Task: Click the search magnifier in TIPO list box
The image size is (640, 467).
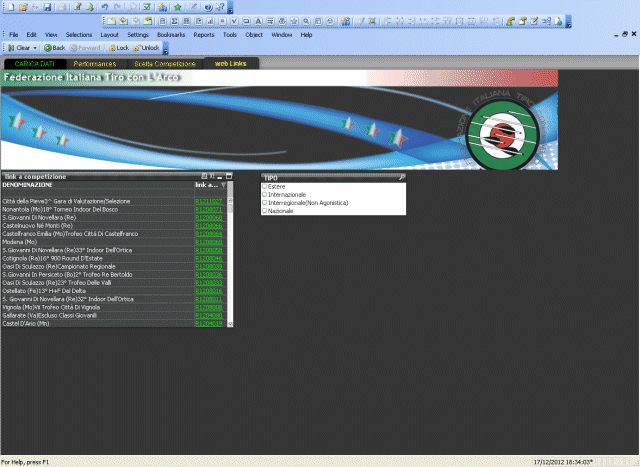Action: point(402,178)
